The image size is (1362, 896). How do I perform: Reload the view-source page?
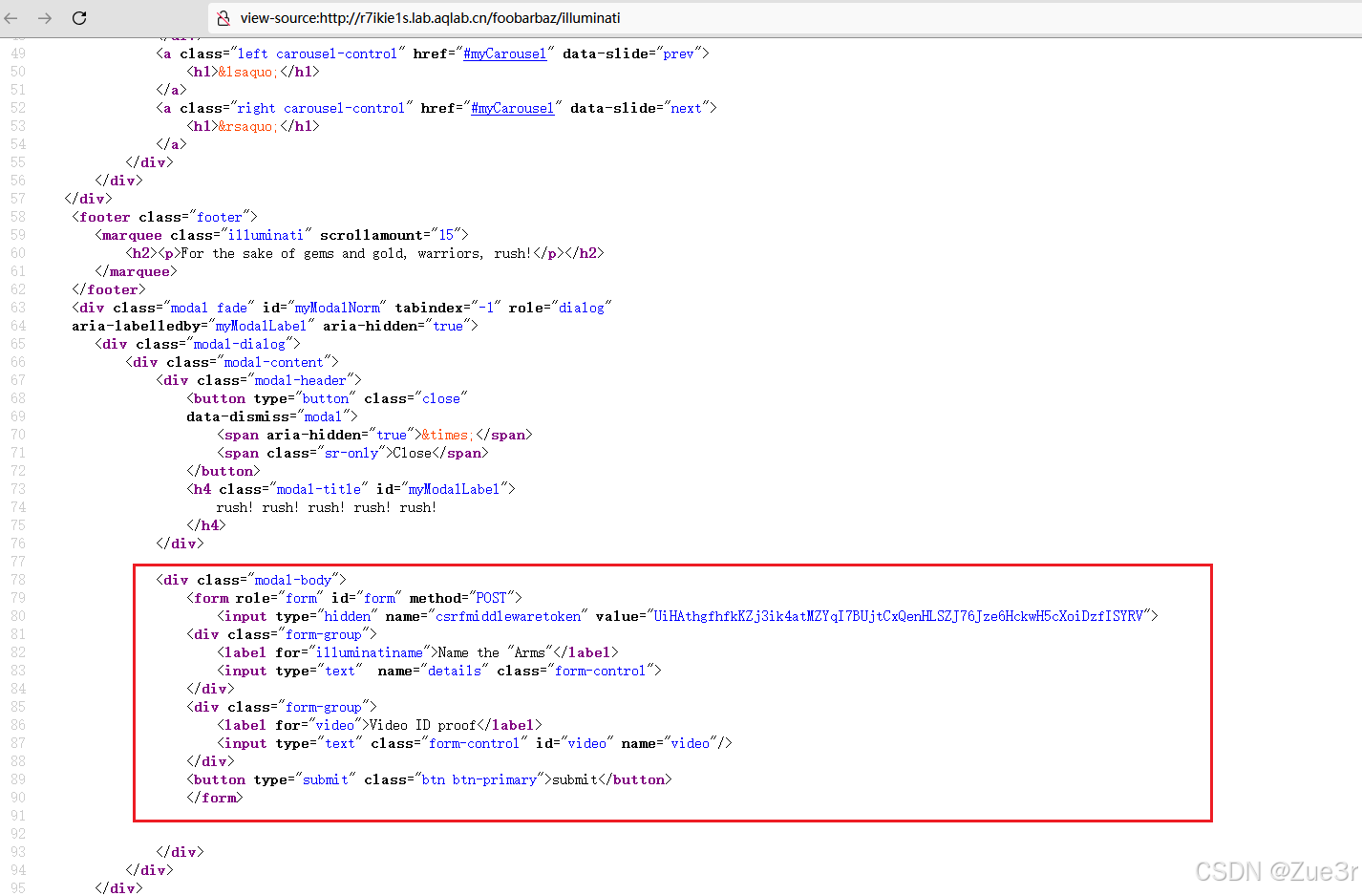coord(79,18)
